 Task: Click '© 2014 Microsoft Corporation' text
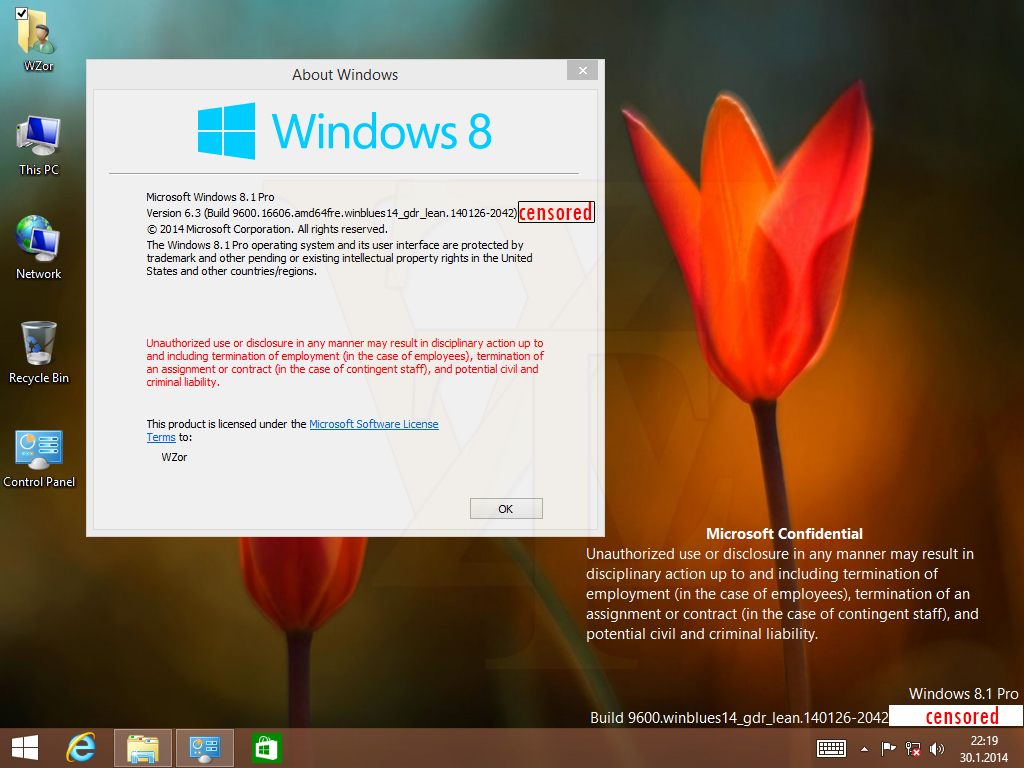point(266,229)
